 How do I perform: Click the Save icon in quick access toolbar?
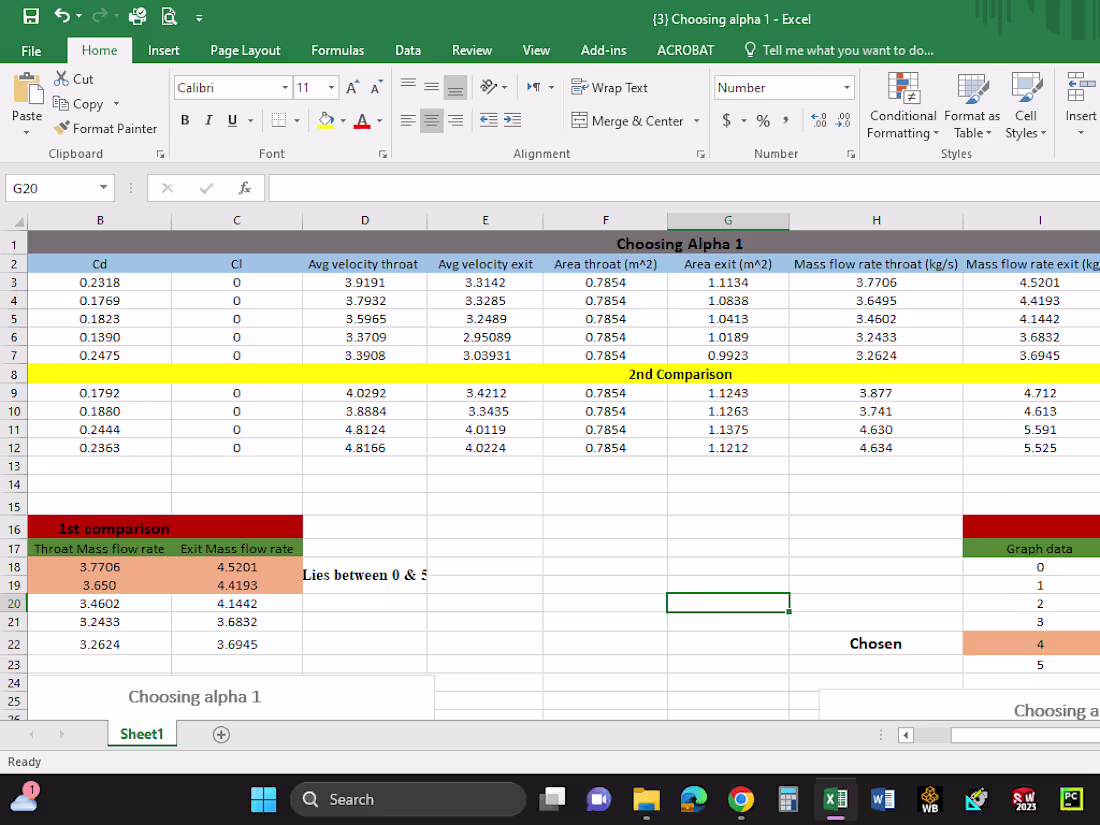(x=31, y=17)
